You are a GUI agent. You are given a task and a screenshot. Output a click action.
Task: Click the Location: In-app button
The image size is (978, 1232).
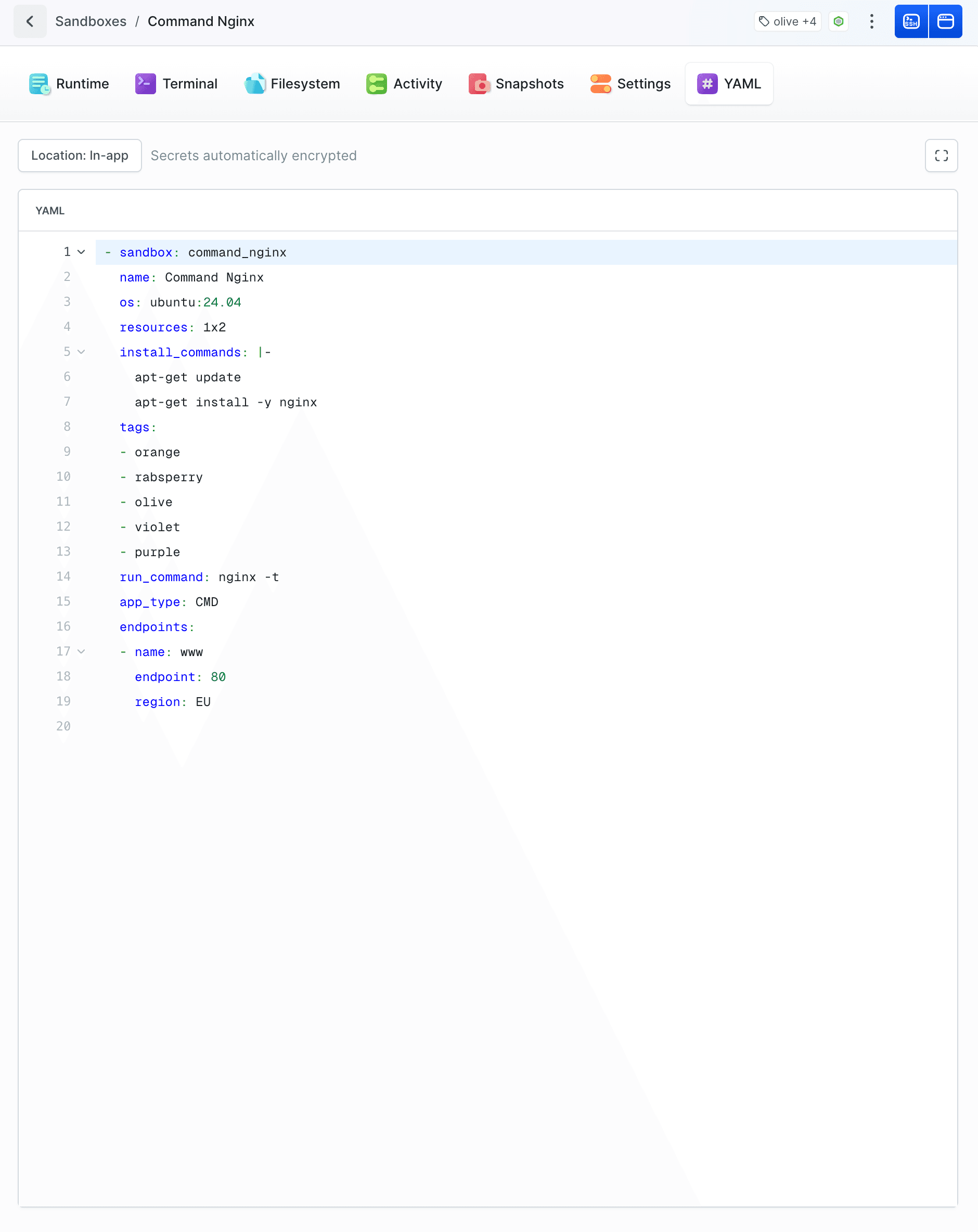(80, 156)
